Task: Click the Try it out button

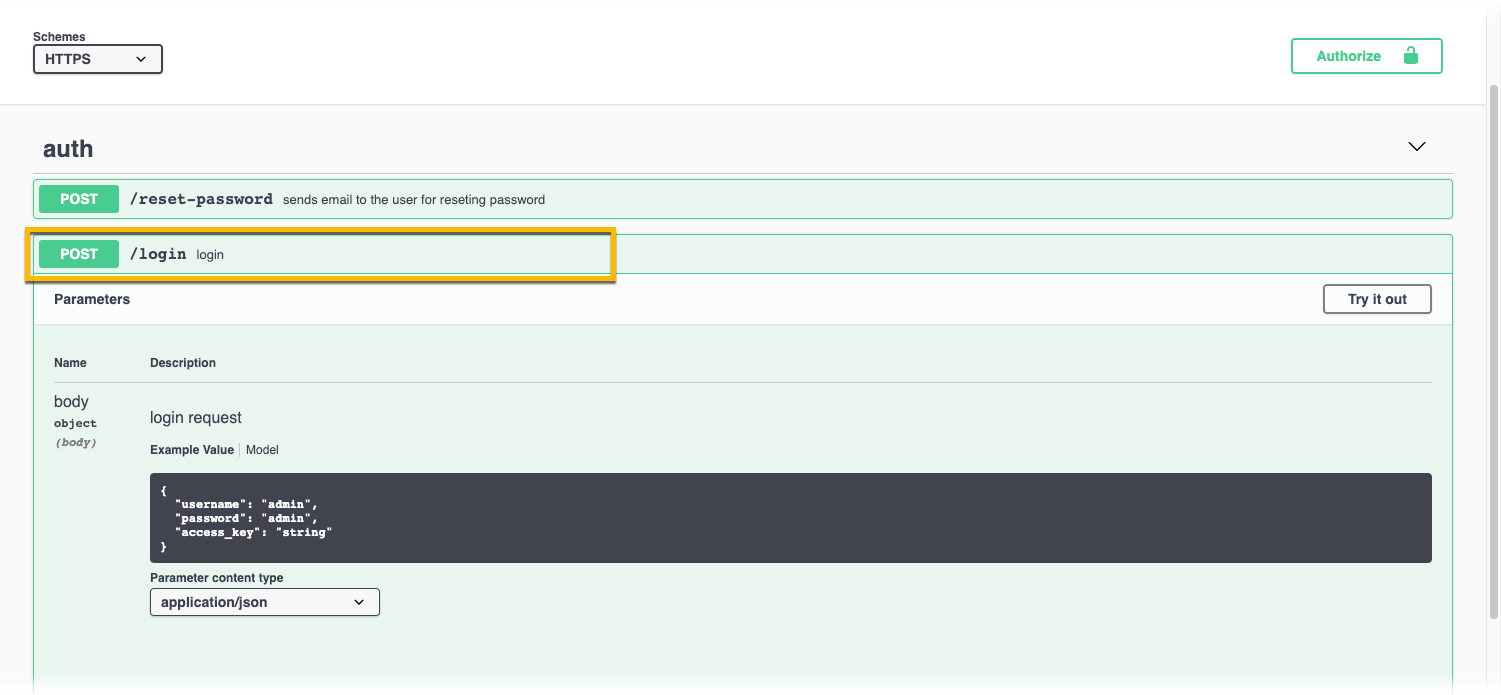Action: 1376,299
